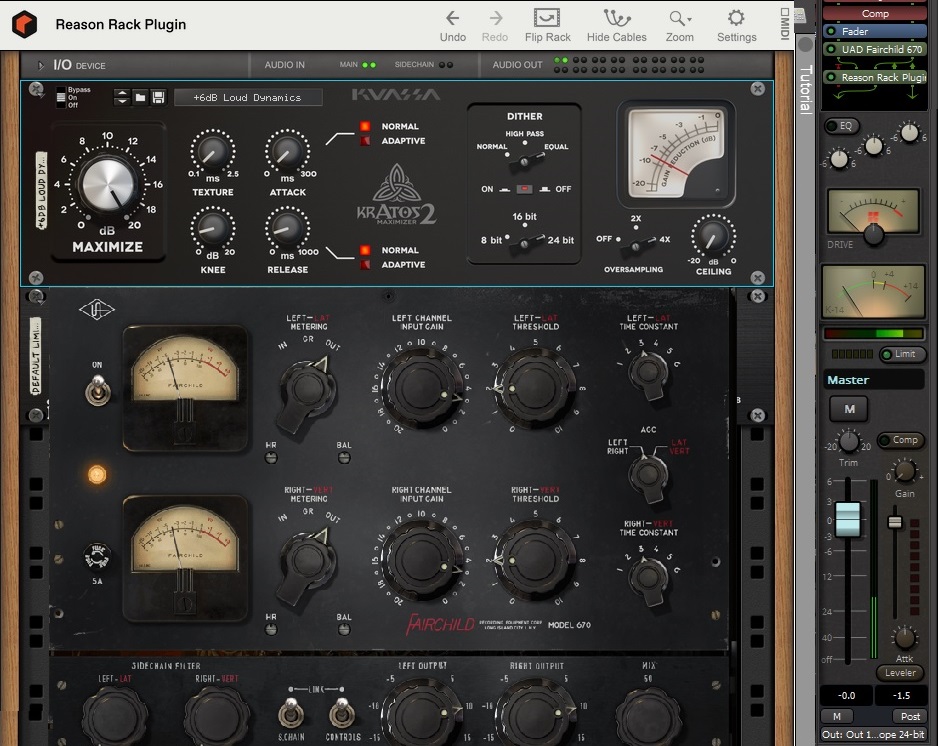The image size is (938, 746).
Task: Click the Reason logo icon
Action: [25, 25]
